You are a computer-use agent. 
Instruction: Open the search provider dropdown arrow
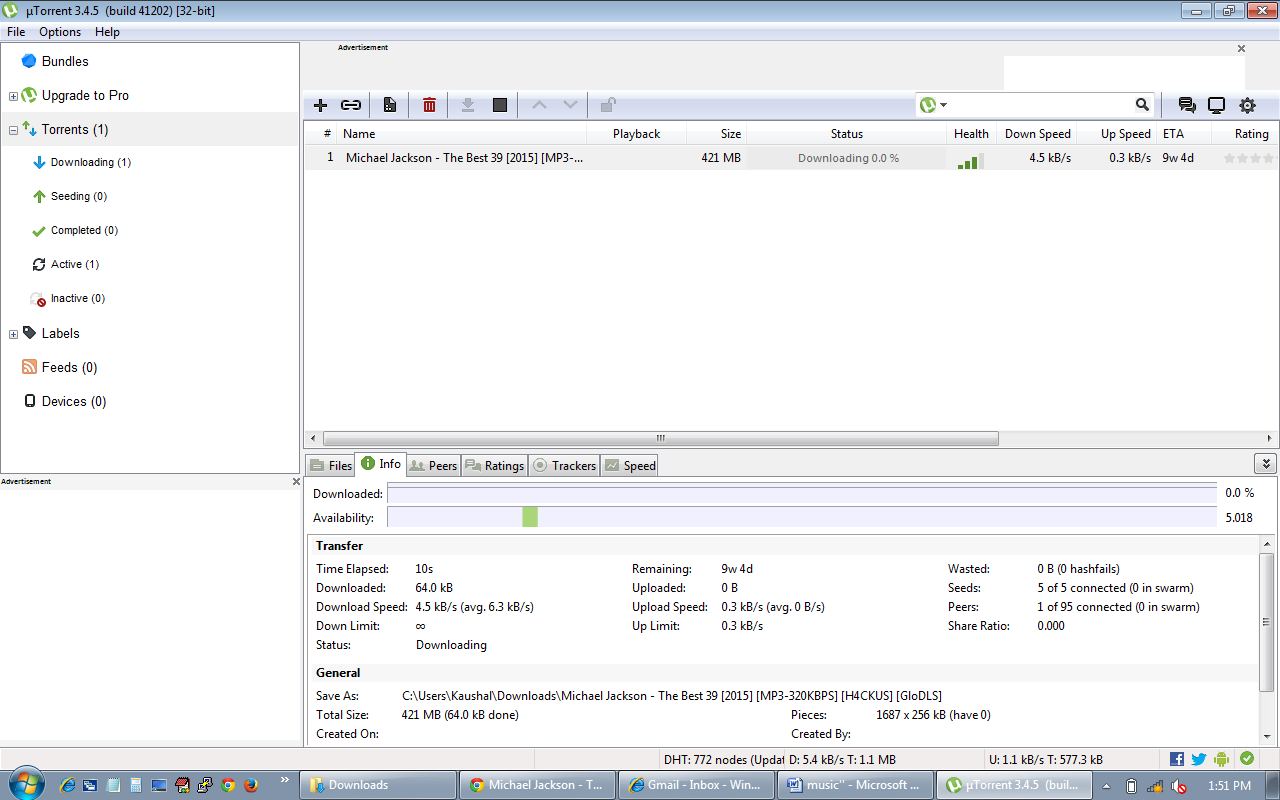coord(943,105)
